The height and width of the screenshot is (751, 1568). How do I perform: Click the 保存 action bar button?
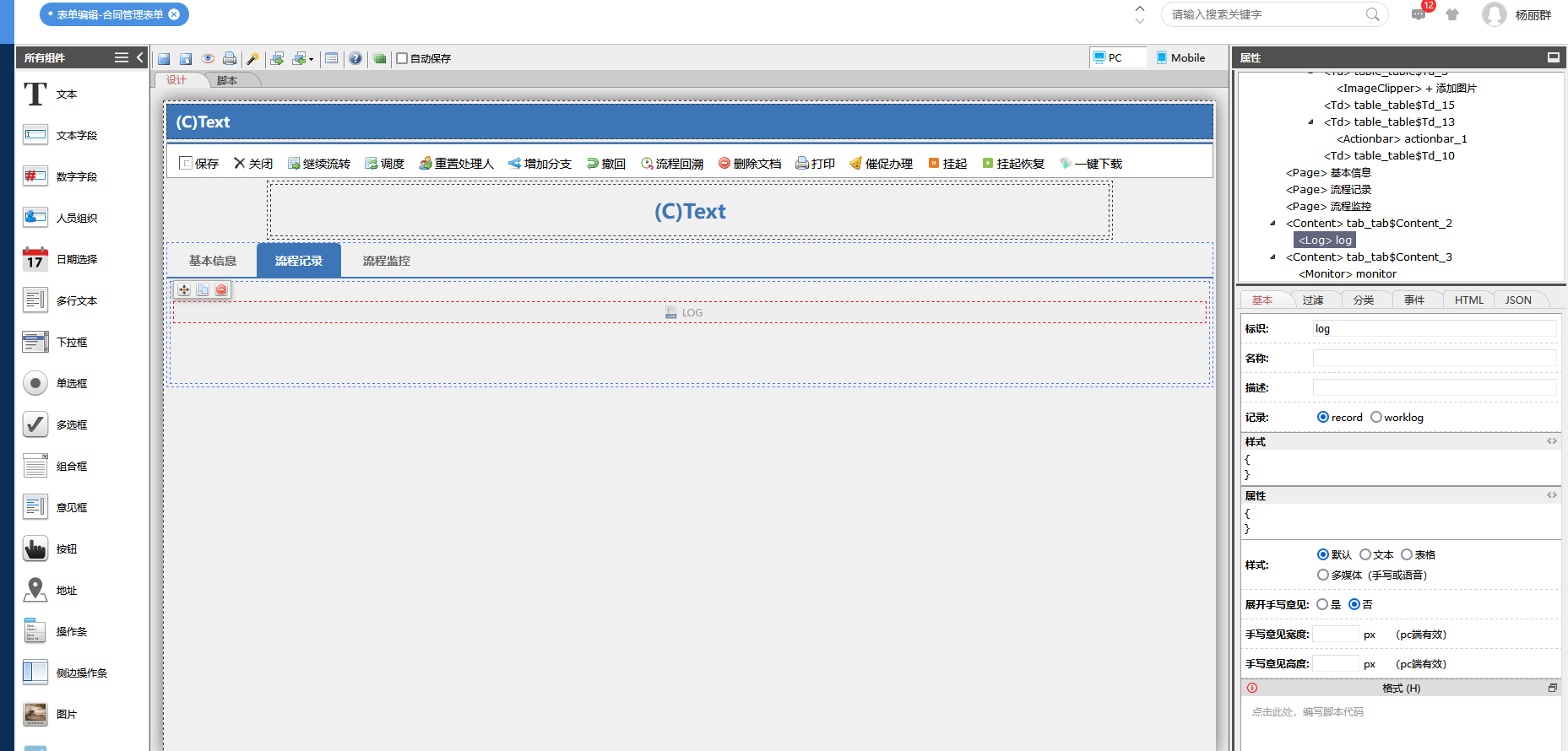click(199, 164)
